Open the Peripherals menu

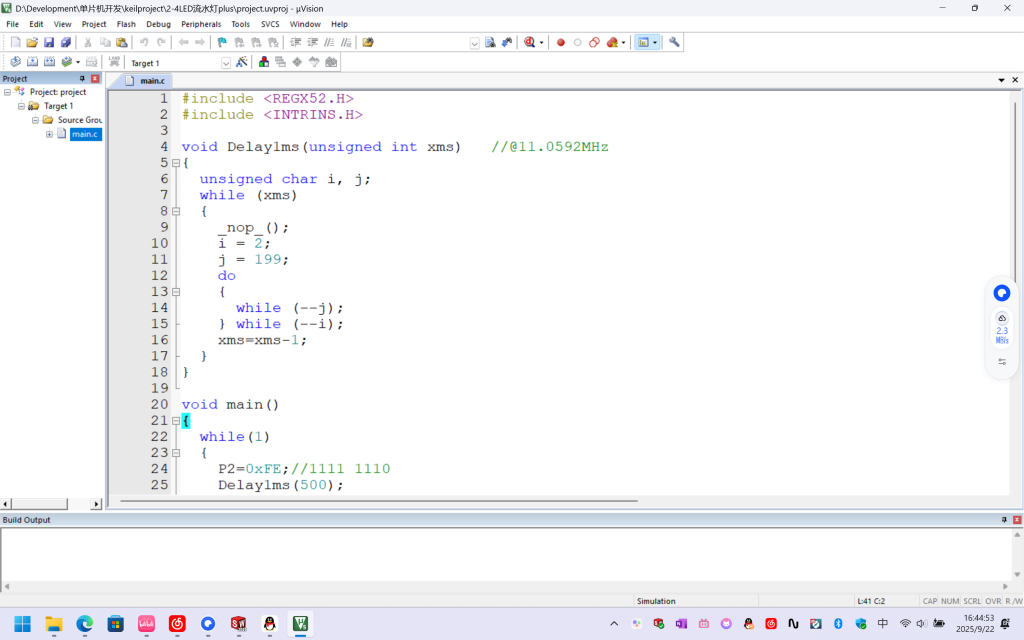coord(200,24)
